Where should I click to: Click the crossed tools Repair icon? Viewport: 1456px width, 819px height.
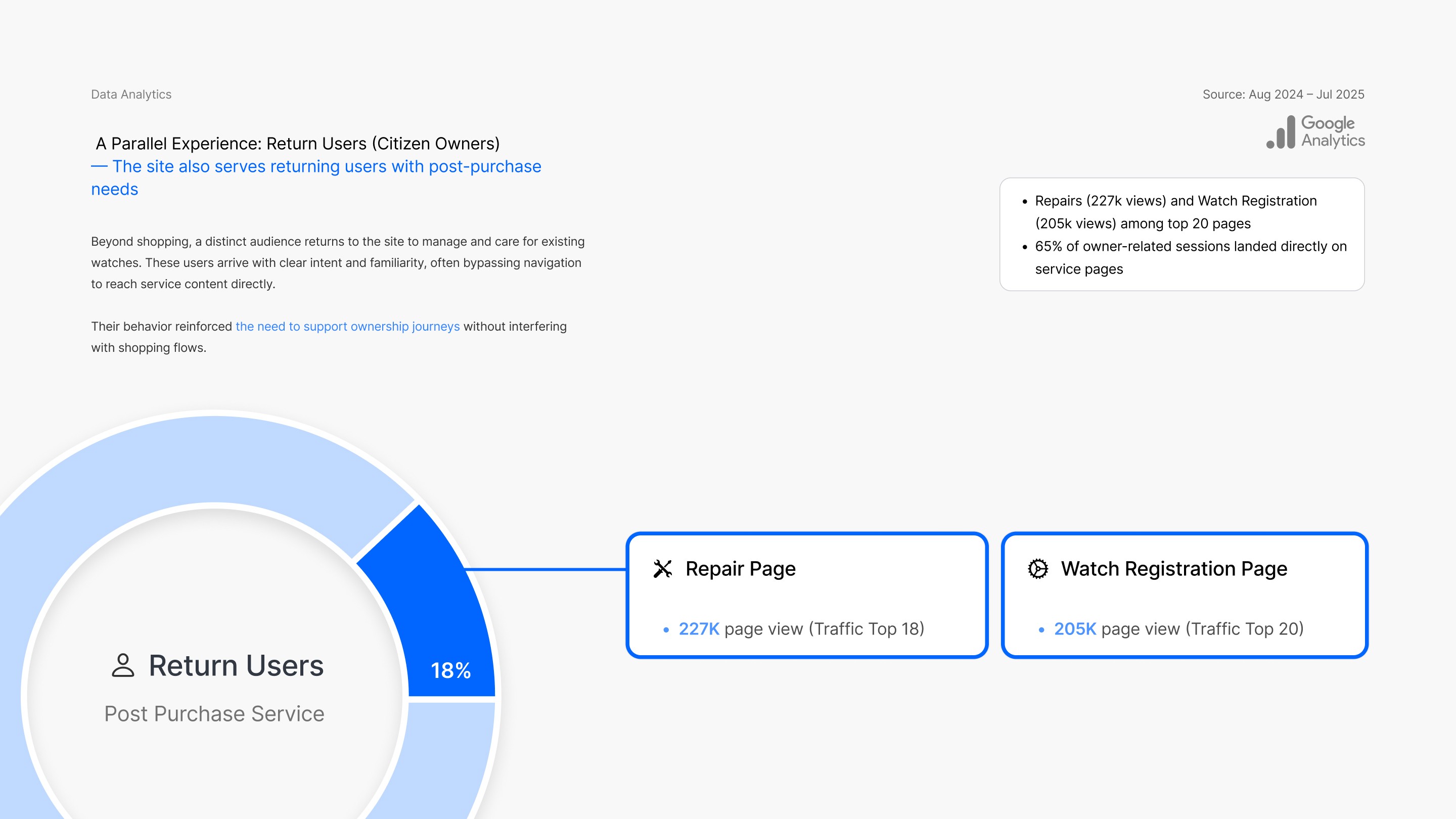tap(662, 569)
